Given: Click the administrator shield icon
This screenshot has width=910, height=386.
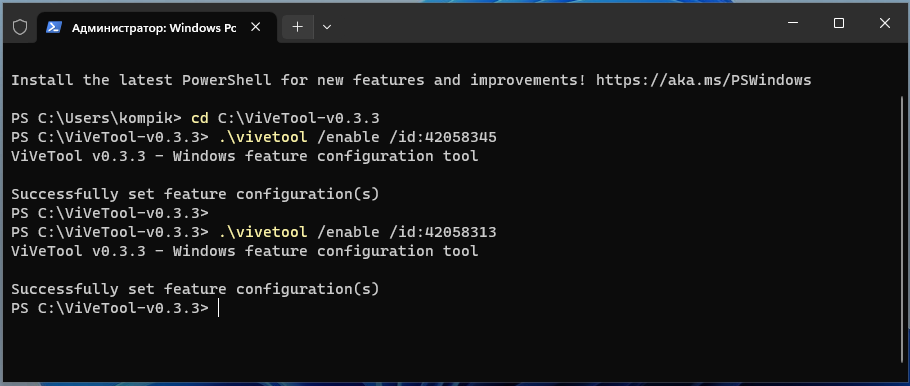Looking at the screenshot, I should 20,27.
